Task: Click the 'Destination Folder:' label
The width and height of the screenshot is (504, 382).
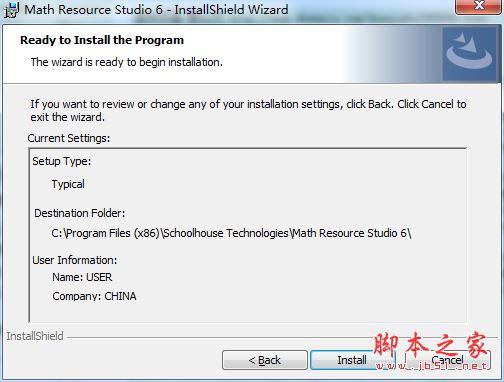Action: point(80,213)
